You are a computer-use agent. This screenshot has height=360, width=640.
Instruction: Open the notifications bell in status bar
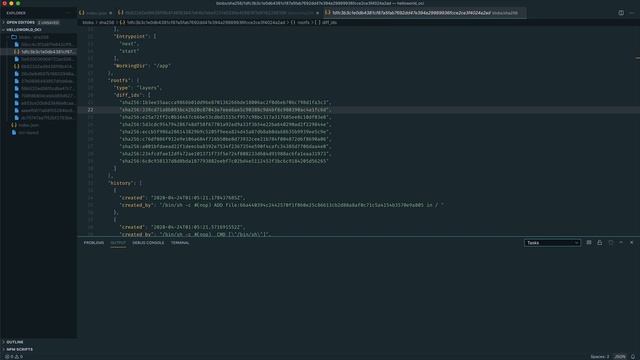[x=633, y=356]
